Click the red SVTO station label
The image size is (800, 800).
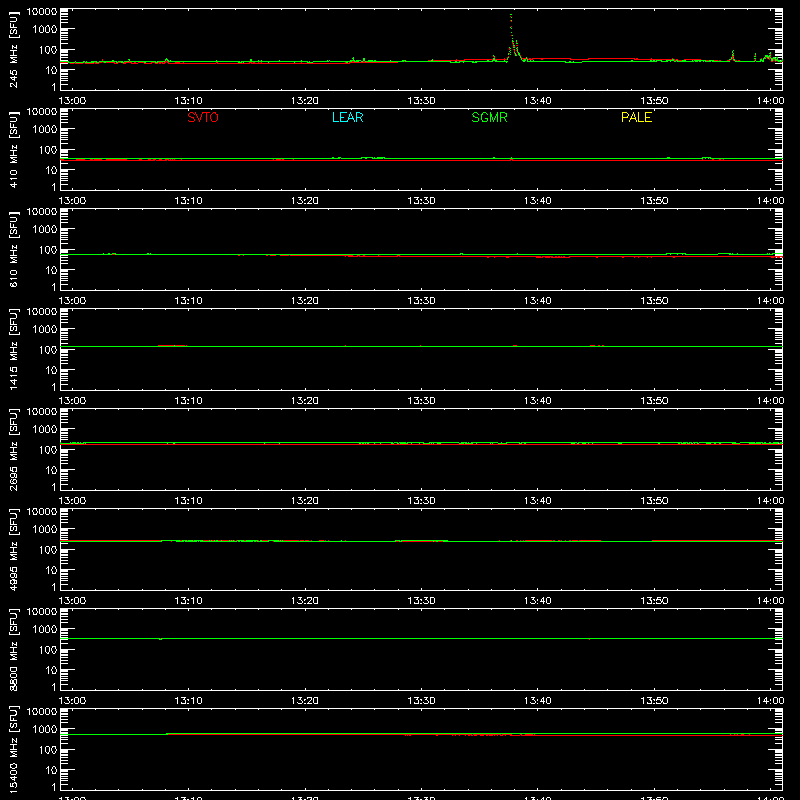coord(203,117)
